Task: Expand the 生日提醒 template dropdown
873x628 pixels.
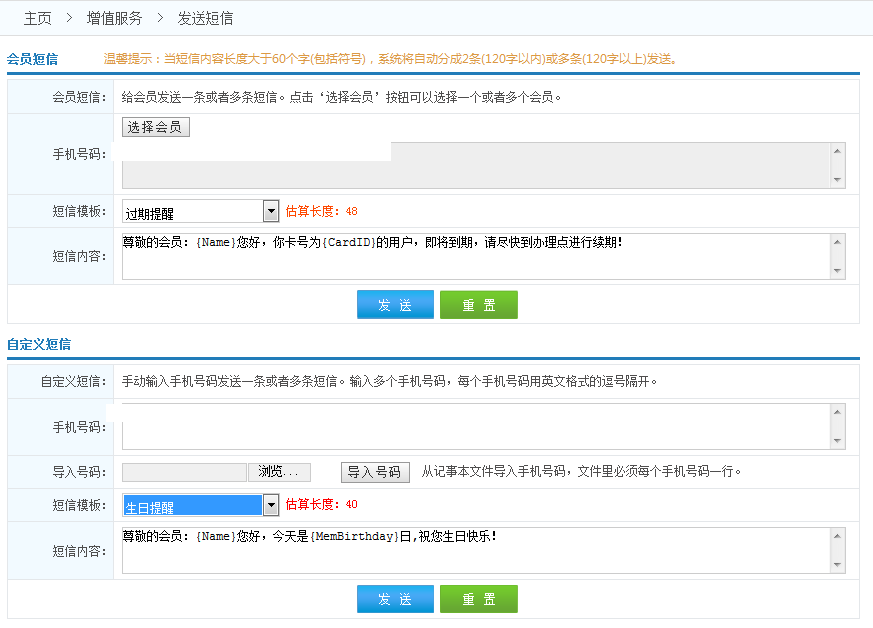Action: click(x=270, y=505)
